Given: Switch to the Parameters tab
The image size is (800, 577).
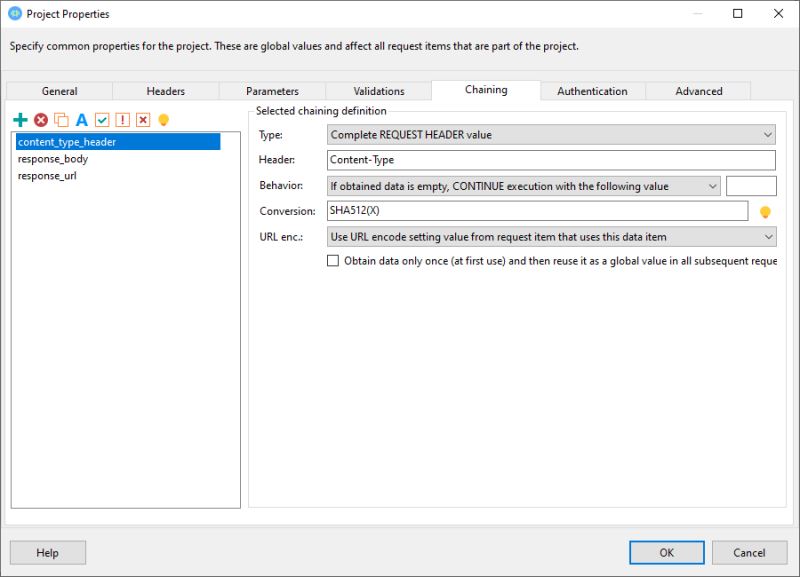Looking at the screenshot, I should coord(272,91).
